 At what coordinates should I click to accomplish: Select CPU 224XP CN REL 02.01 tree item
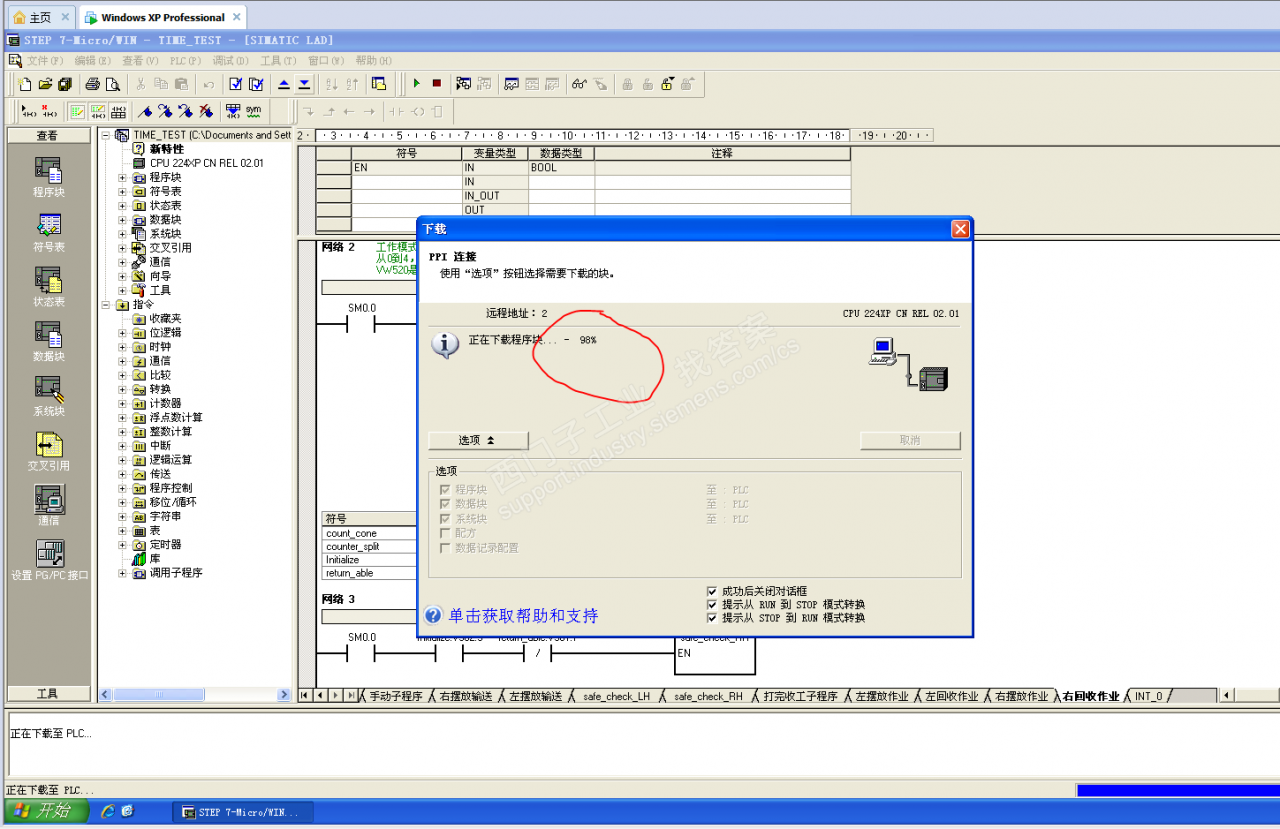click(206, 163)
